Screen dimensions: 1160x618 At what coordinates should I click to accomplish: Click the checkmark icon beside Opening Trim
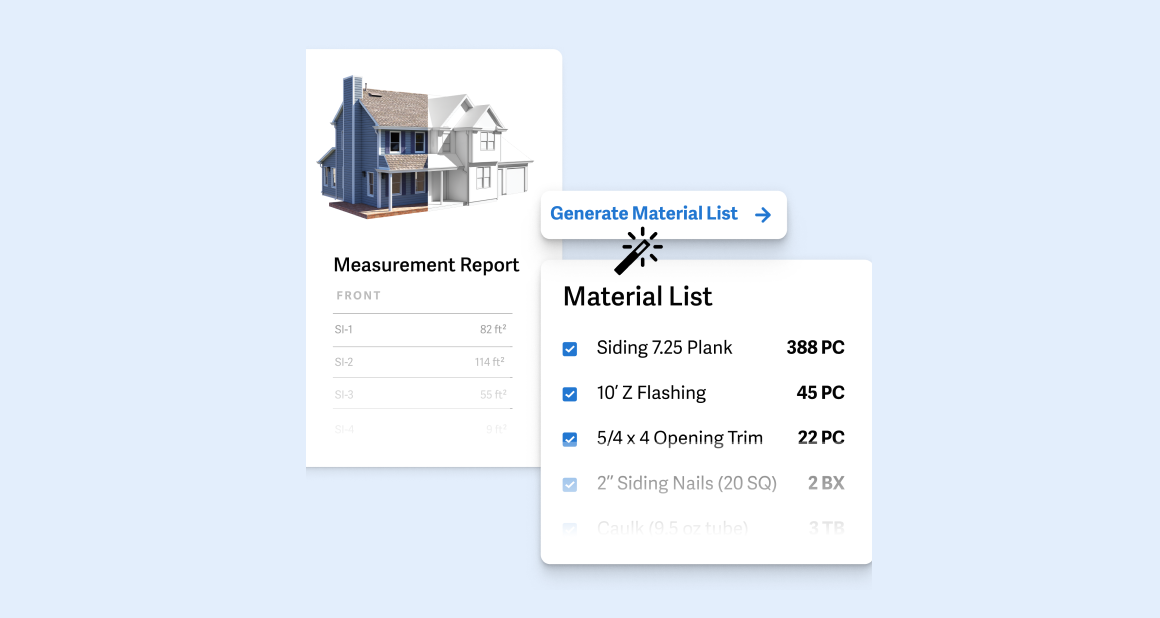point(570,438)
